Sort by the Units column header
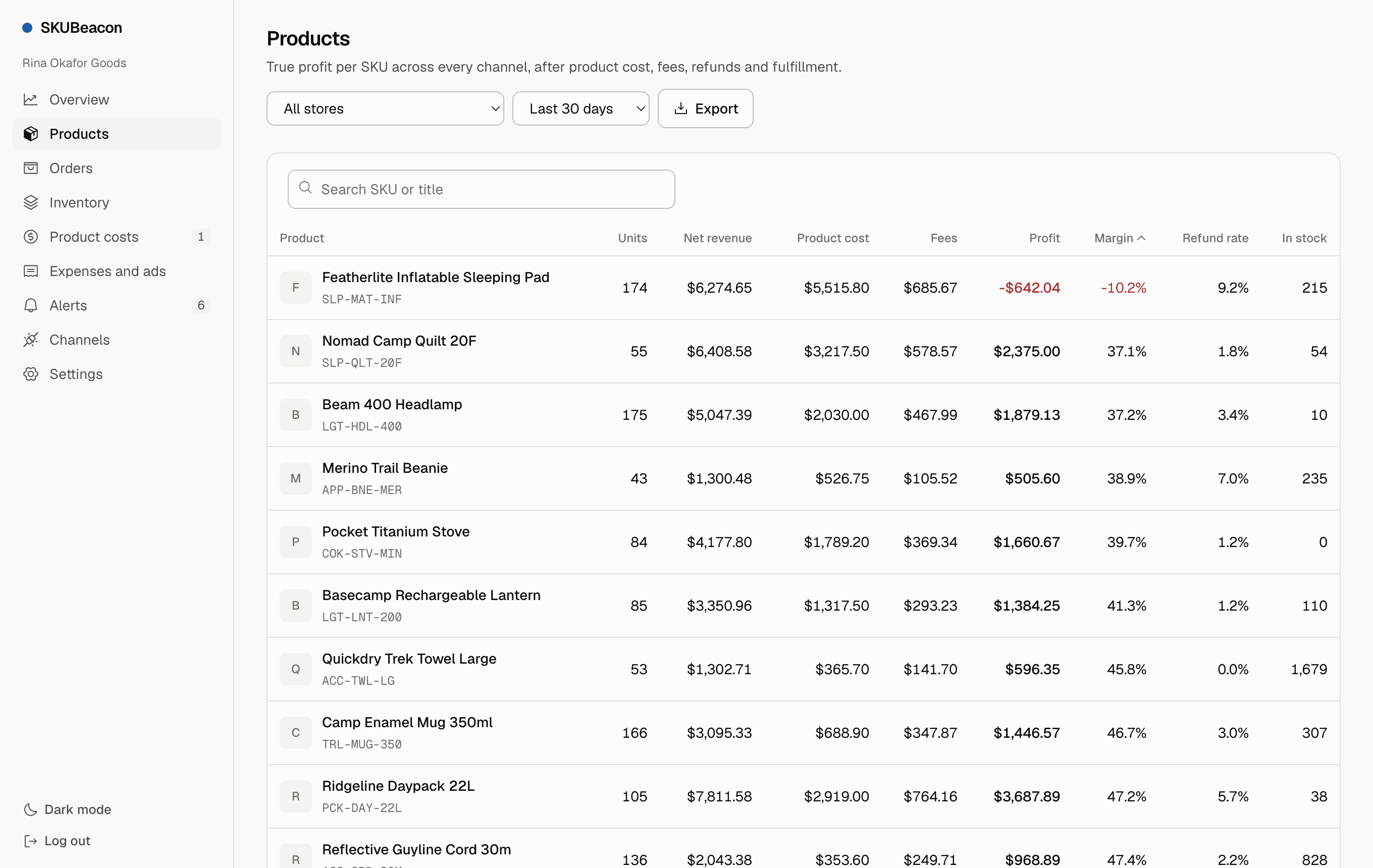The image size is (1373, 868). (x=632, y=238)
